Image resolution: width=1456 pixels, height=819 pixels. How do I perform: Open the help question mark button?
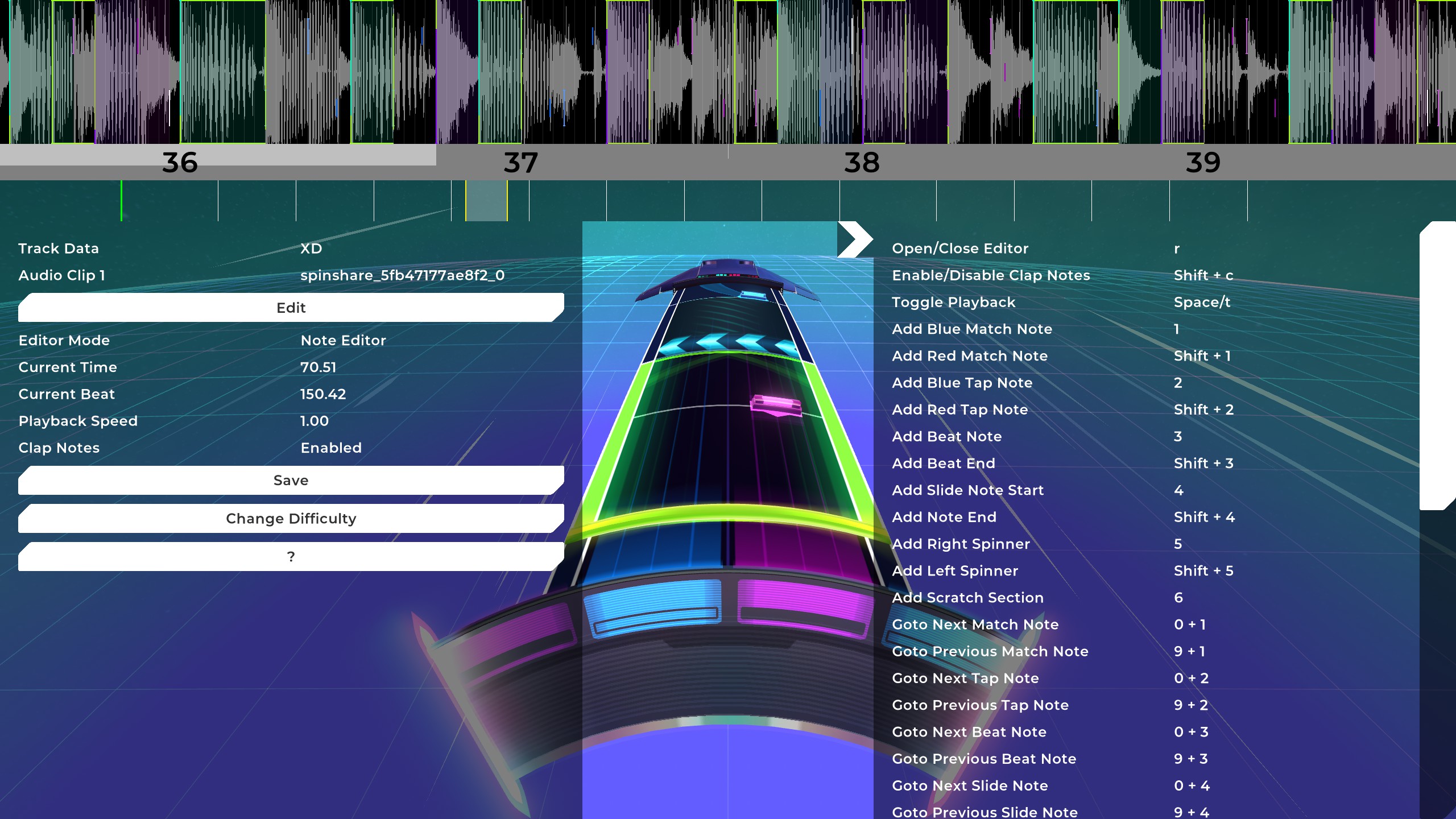tap(291, 556)
